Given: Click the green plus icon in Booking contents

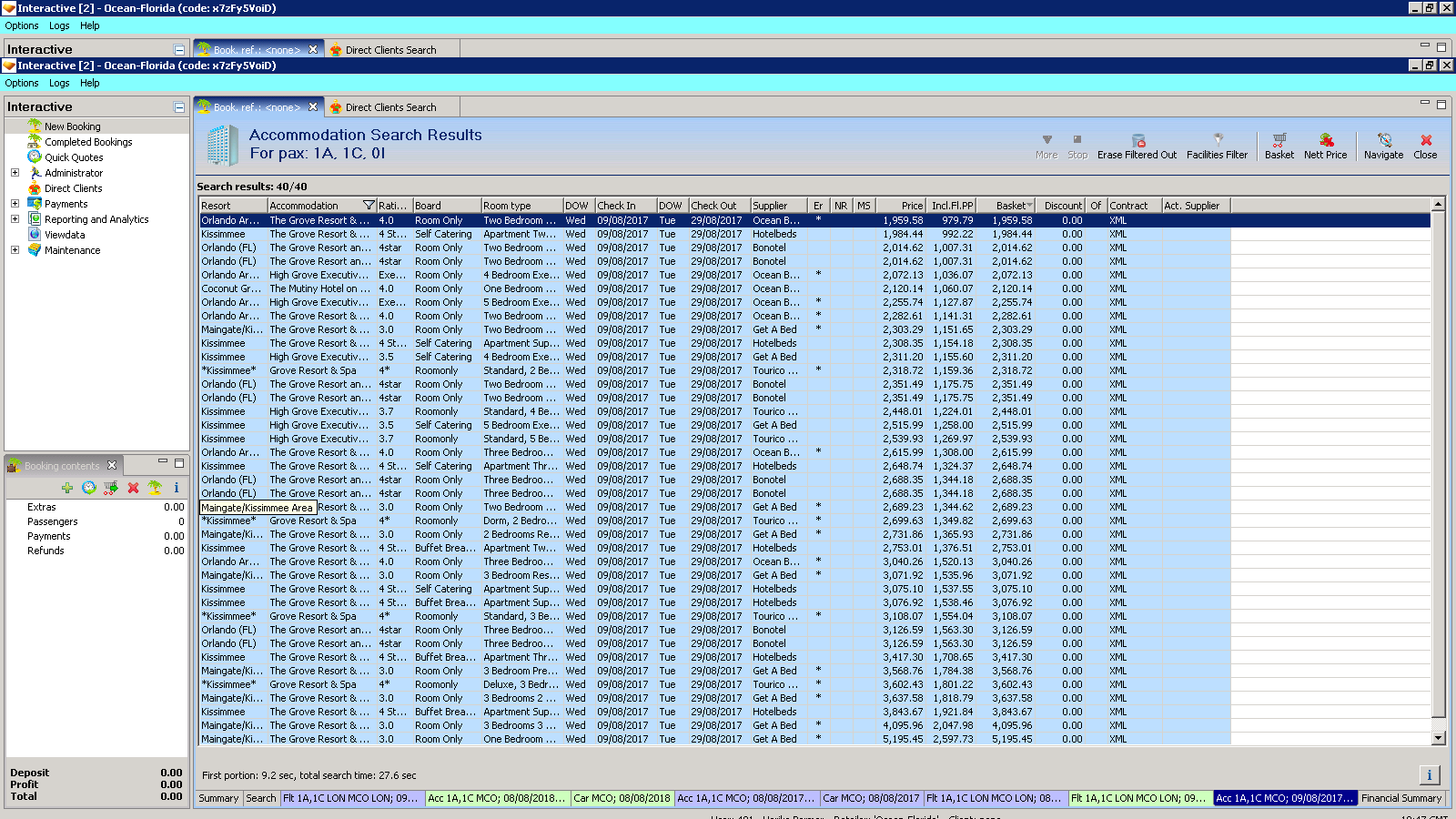Looking at the screenshot, I should pyautogui.click(x=67, y=488).
